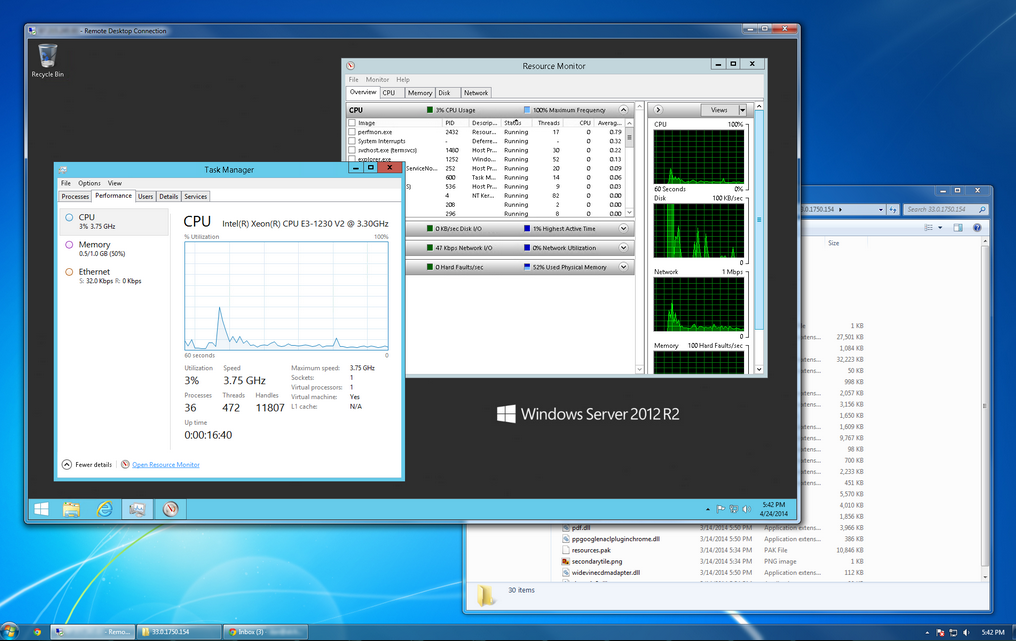This screenshot has height=641, width=1016.
Task: Click the remote Windows Server Start button
Action: pos(41,509)
